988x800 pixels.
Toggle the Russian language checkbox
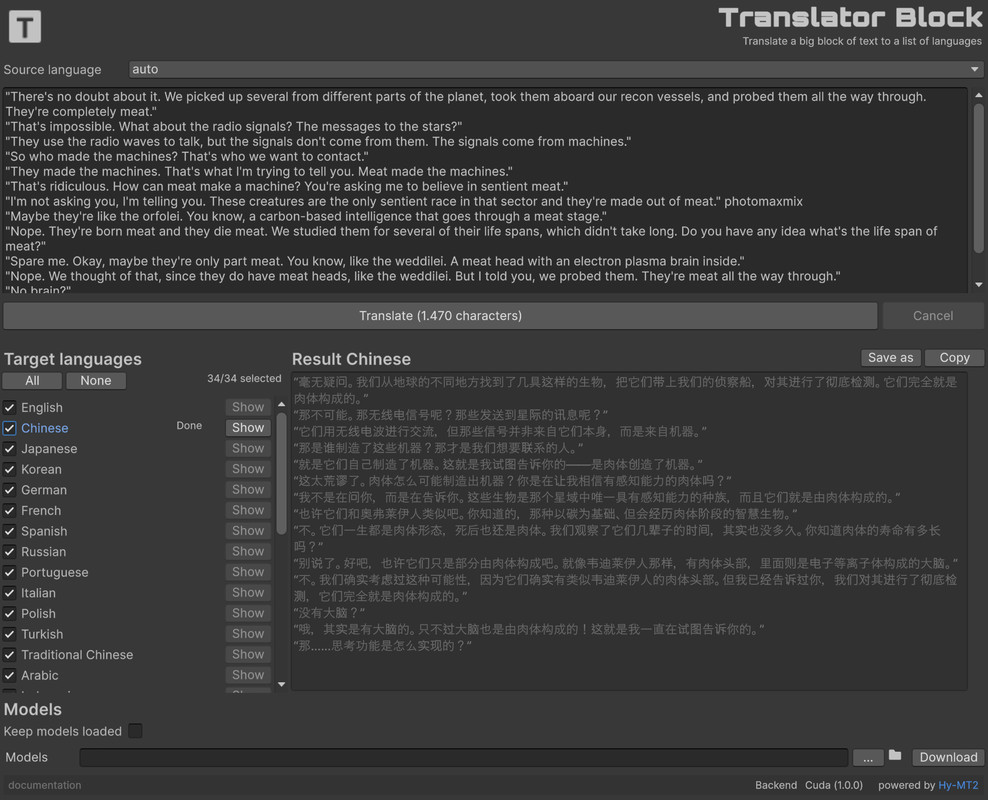(9, 552)
